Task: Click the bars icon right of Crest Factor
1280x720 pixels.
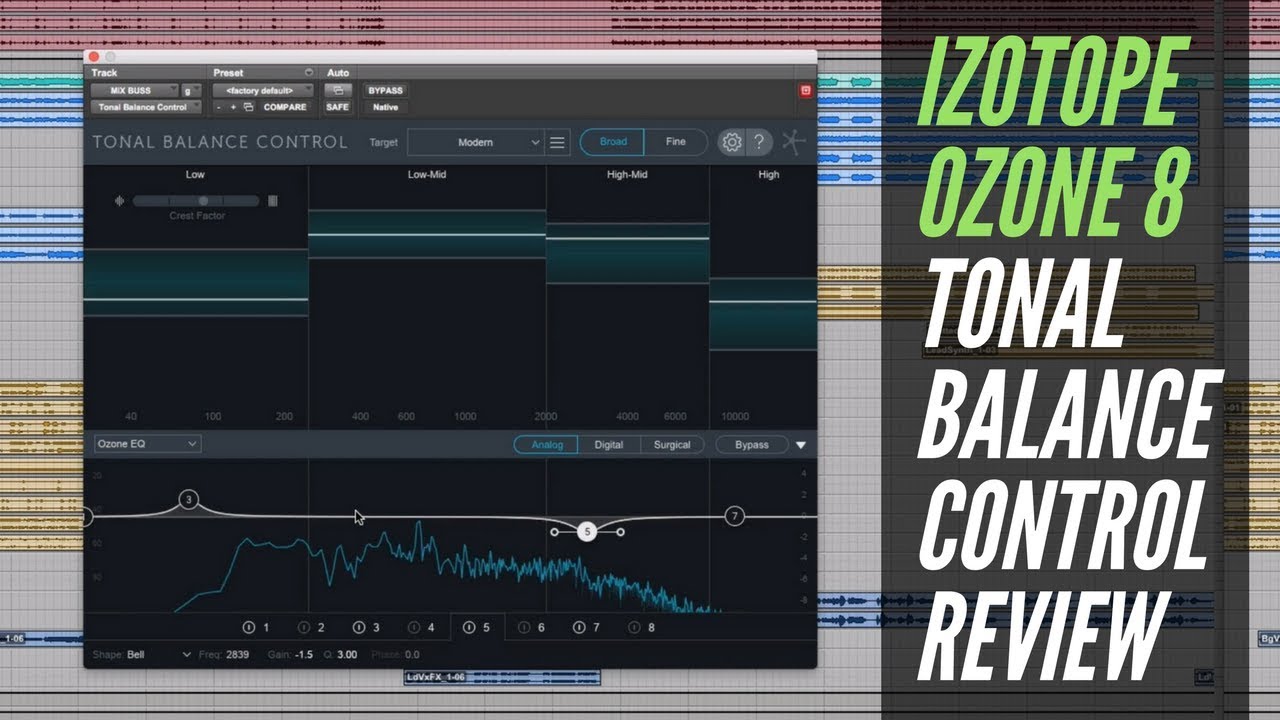Action: [273, 201]
